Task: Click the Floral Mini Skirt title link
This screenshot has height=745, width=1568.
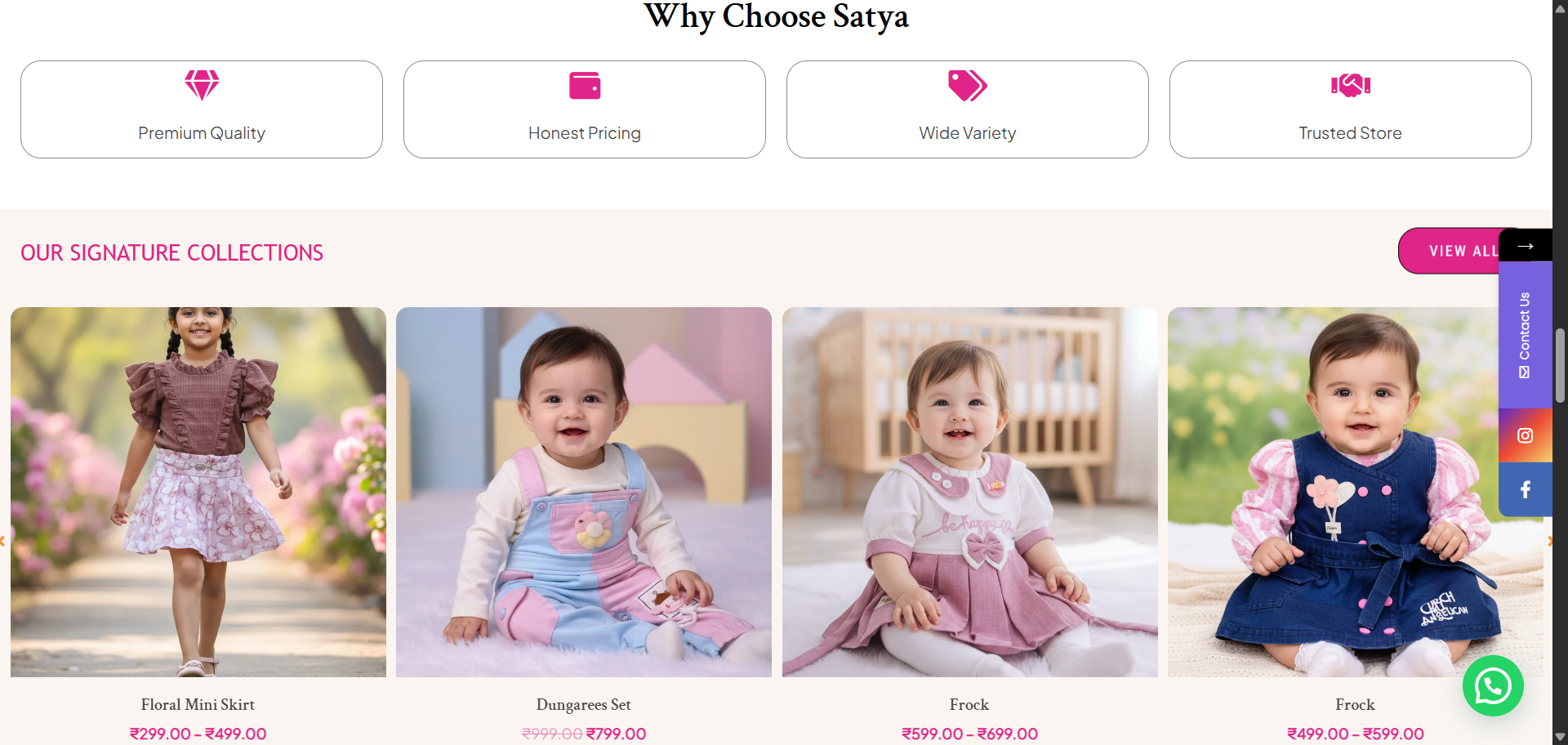Action: coord(198,704)
